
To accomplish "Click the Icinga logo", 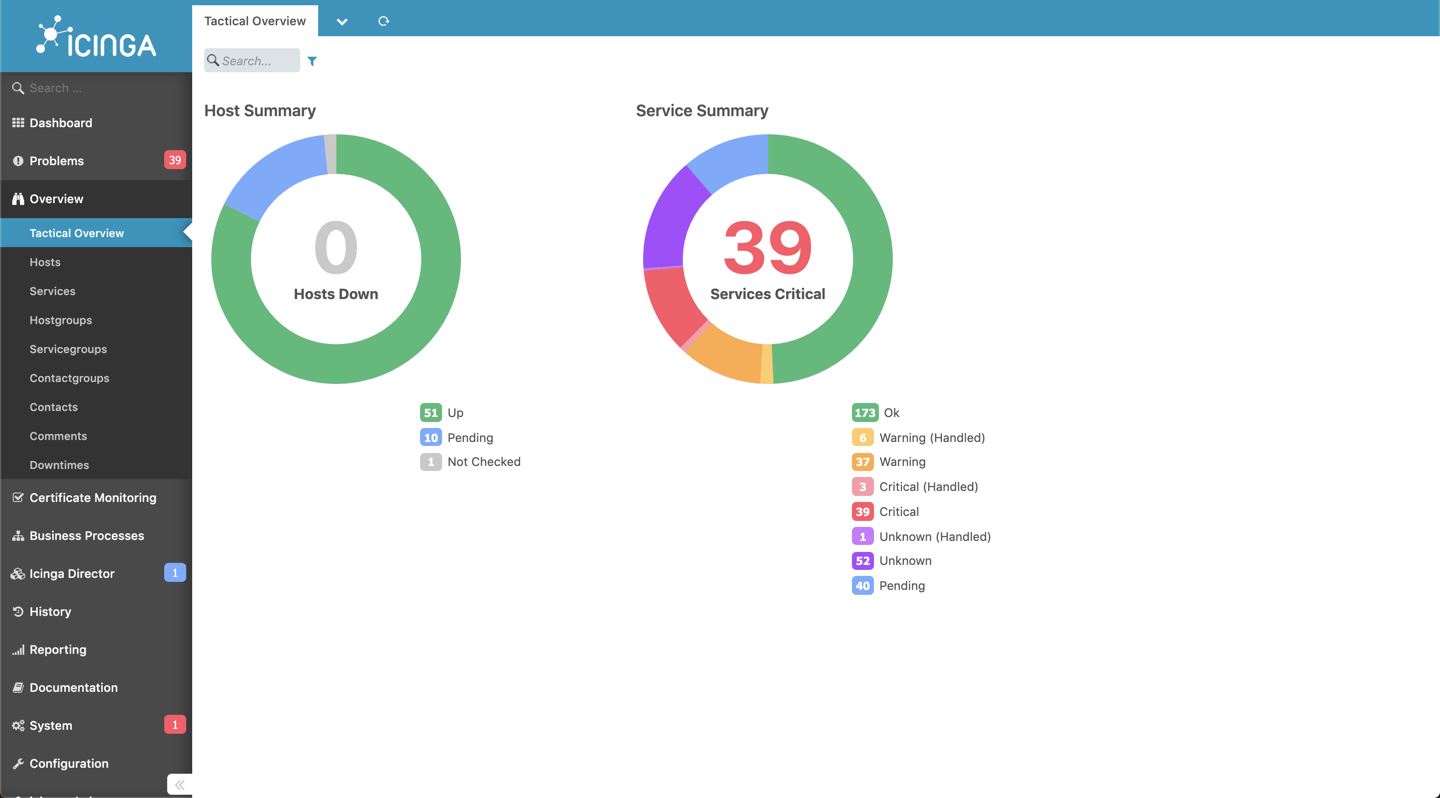I will point(96,36).
